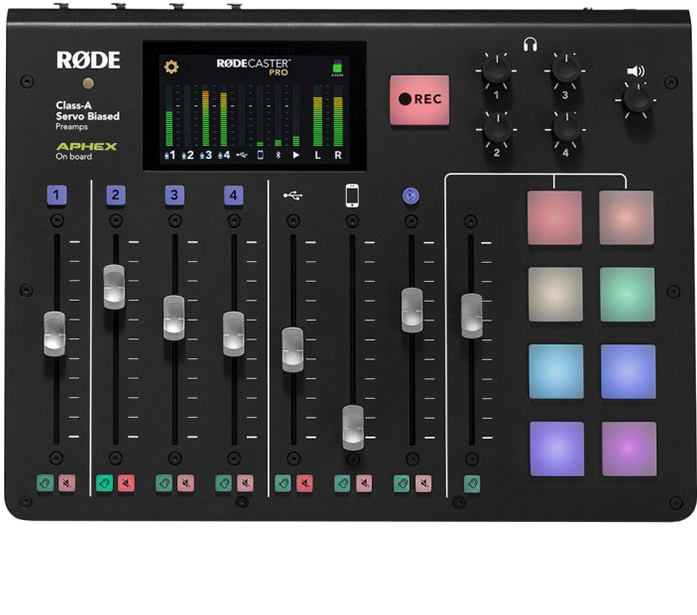Viewport: 697px width, 615px height.
Task: Tap the USB icon on the touchscreen
Action: click(242, 155)
